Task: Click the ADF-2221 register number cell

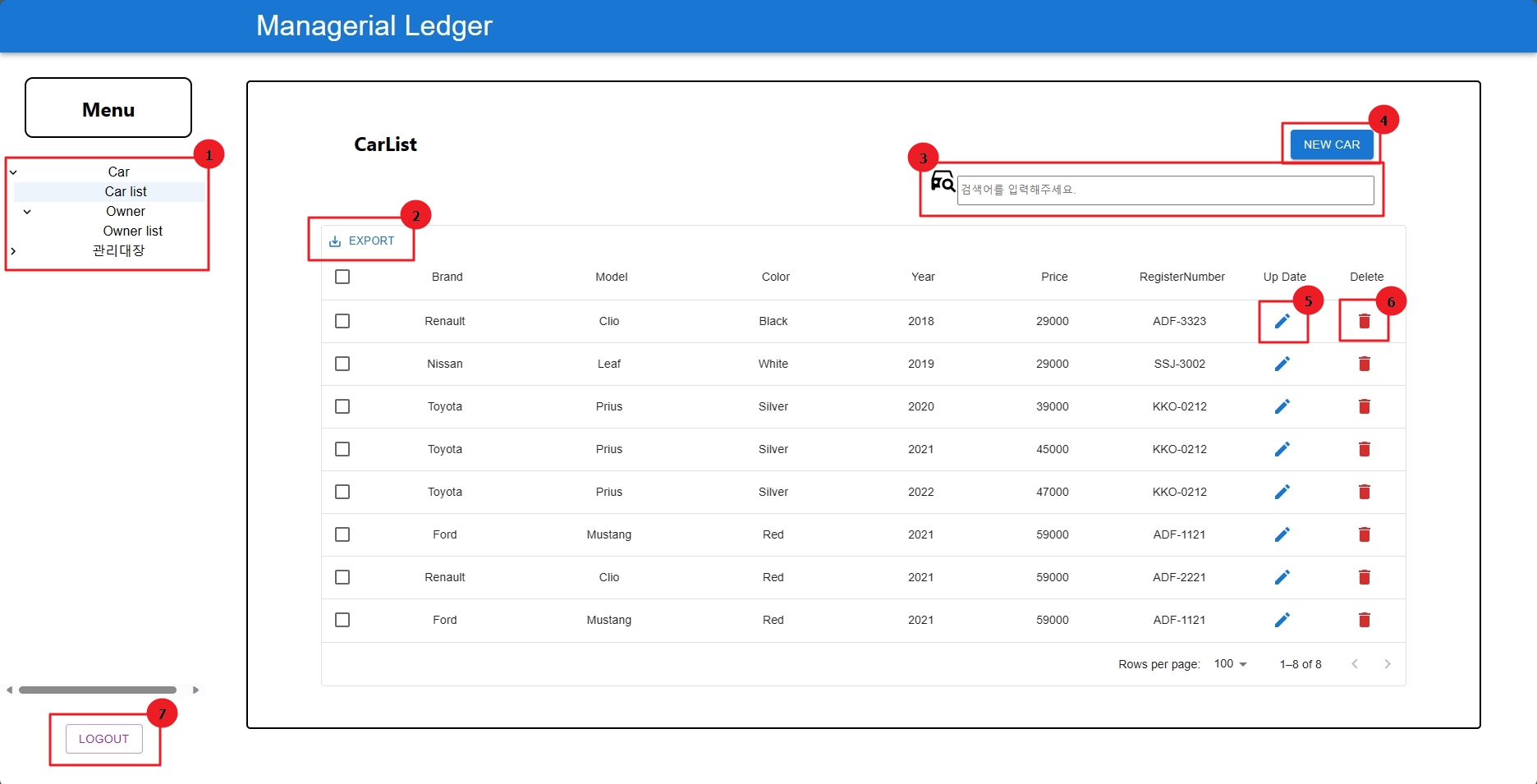Action: (1180, 578)
